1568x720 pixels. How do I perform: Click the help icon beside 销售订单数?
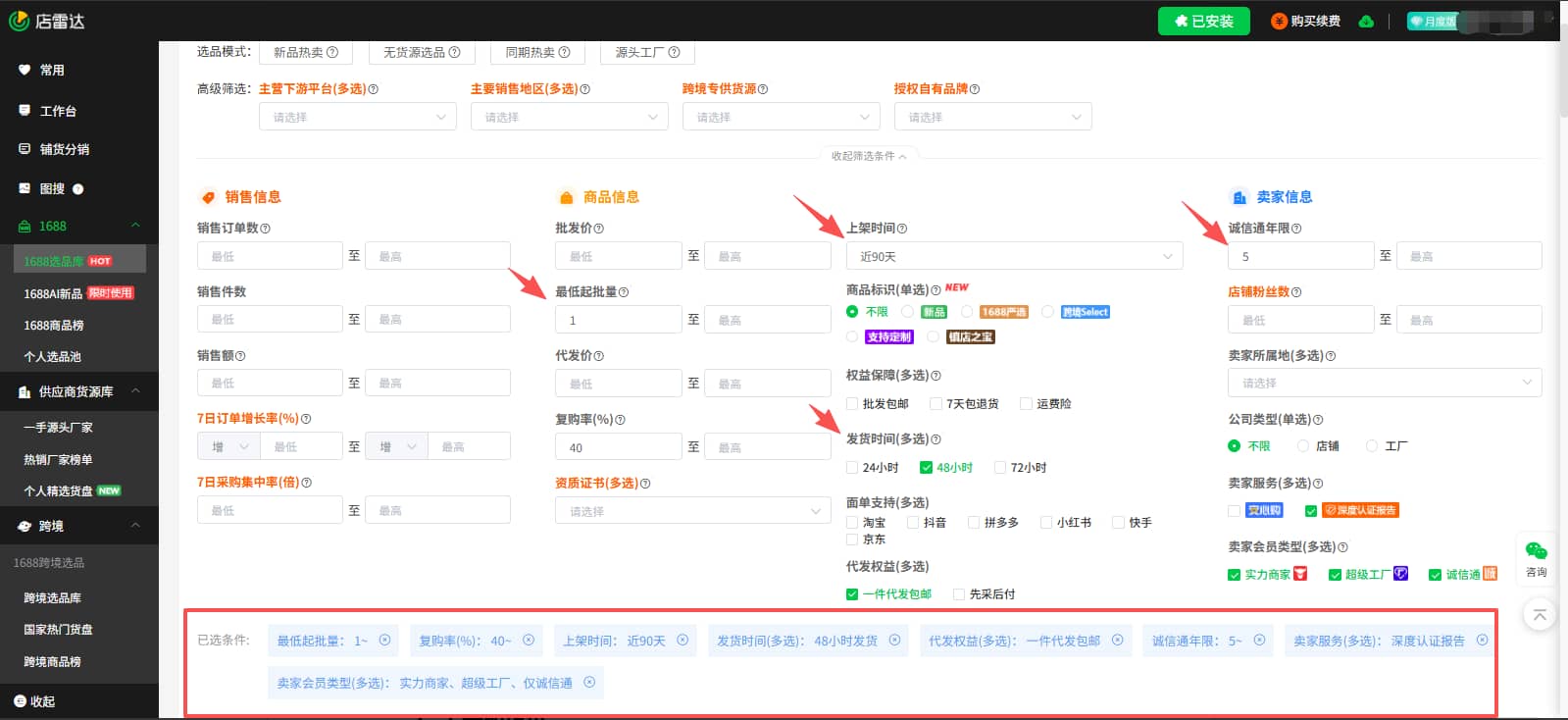point(266,229)
